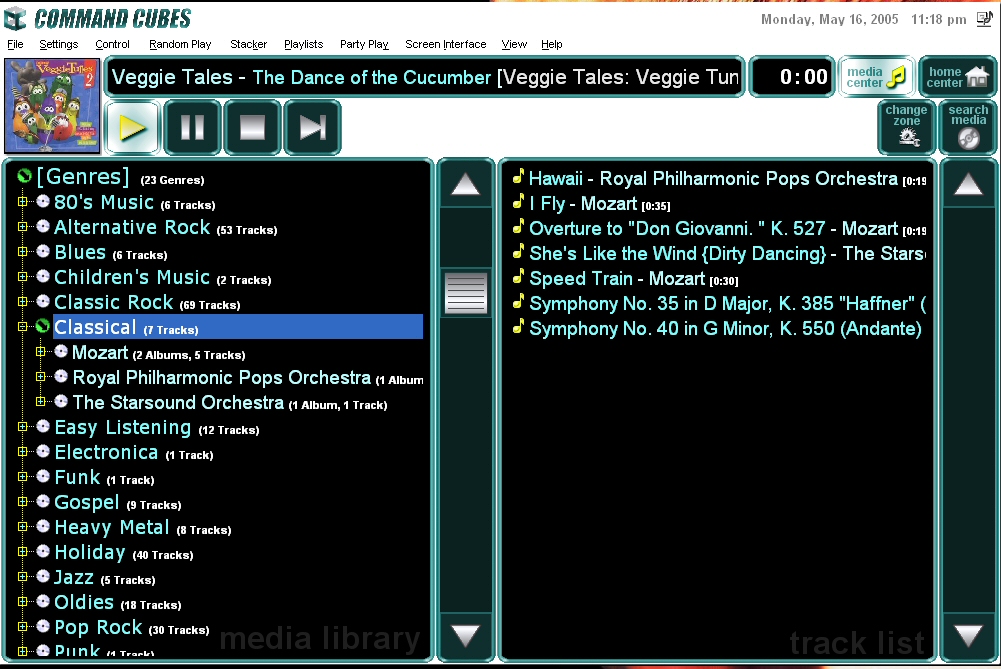This screenshot has height=669, width=1001.
Task: Go to Home Center
Action: pos(957,77)
